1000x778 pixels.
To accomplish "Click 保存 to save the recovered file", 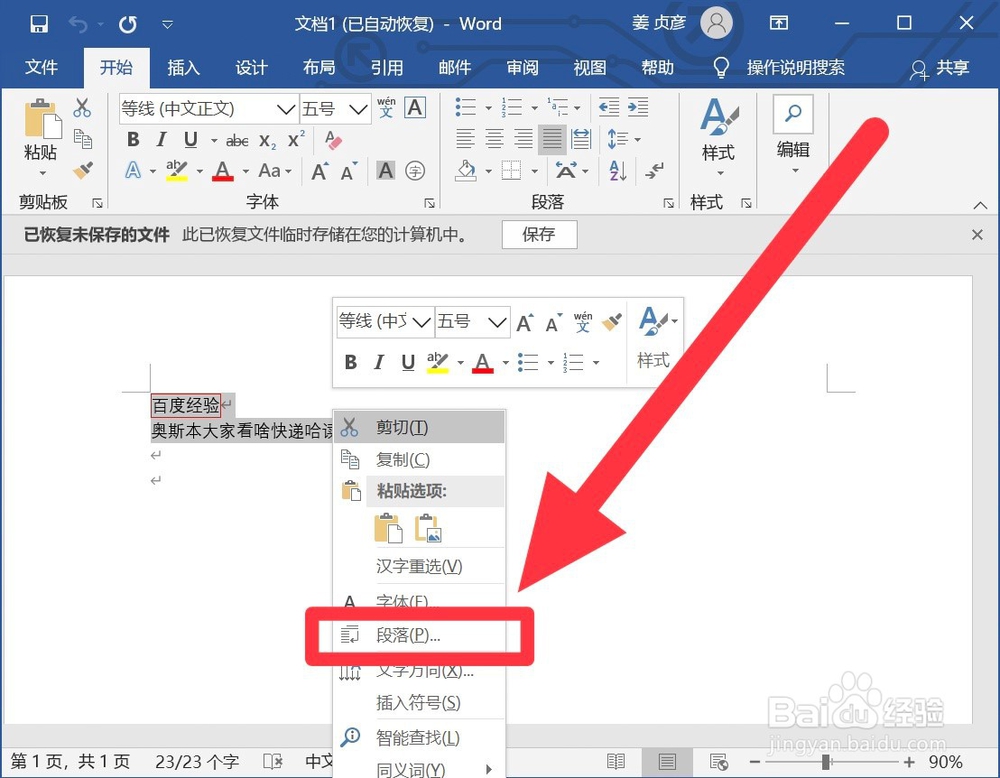I will [539, 234].
